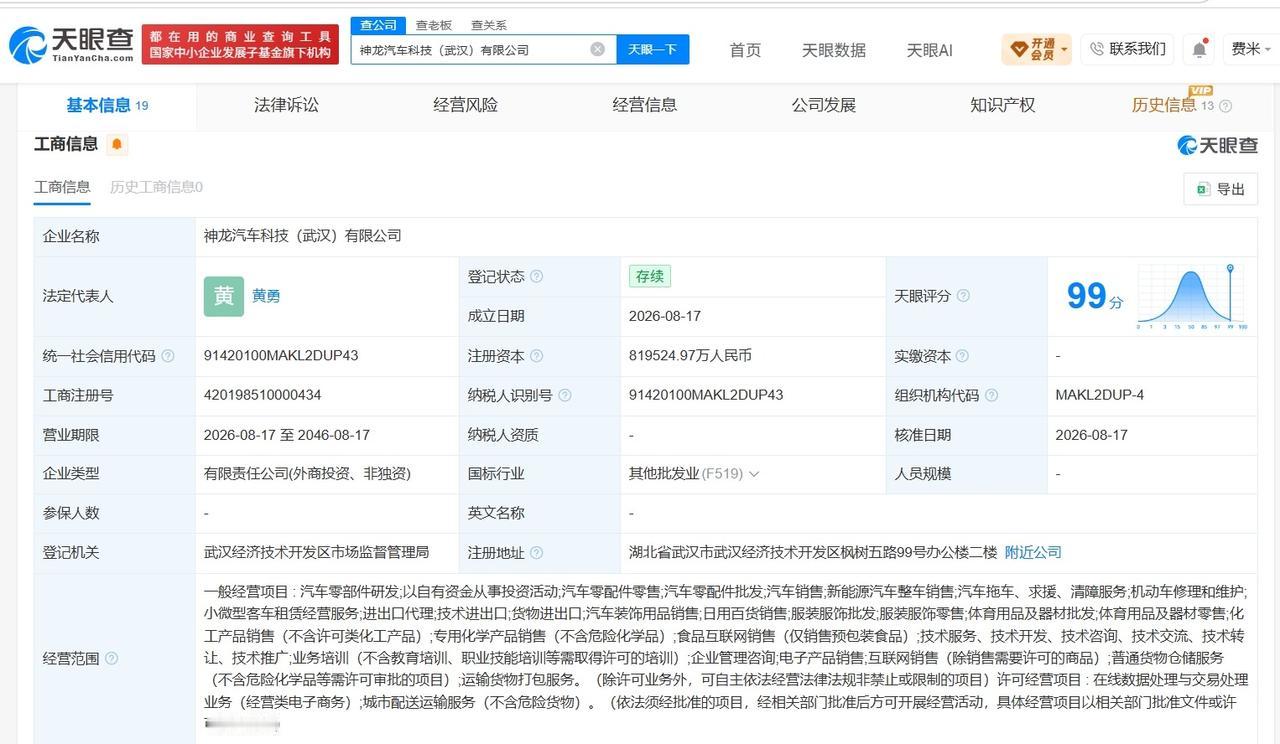Screen dimensions: 1280x744
Task: Click the help icon beside 历史信息 tab
Action: pyautogui.click(x=1226, y=106)
